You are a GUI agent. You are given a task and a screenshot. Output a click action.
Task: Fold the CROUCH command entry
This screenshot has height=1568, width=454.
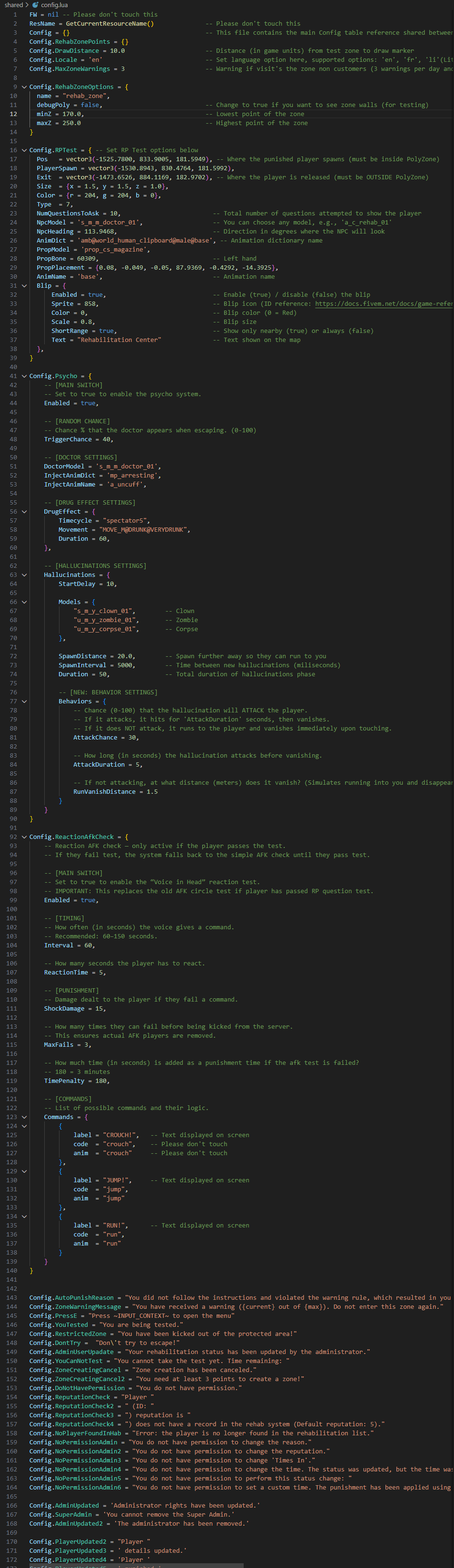pyautogui.click(x=24, y=1126)
